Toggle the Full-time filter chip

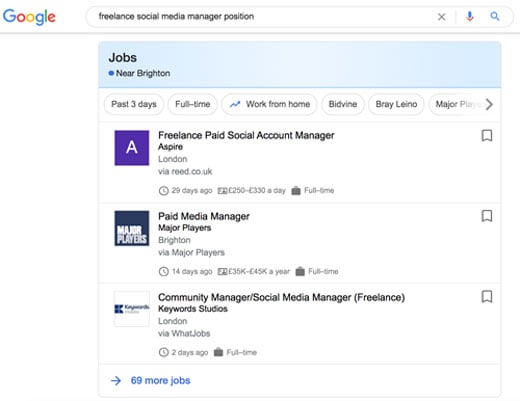[x=193, y=104]
